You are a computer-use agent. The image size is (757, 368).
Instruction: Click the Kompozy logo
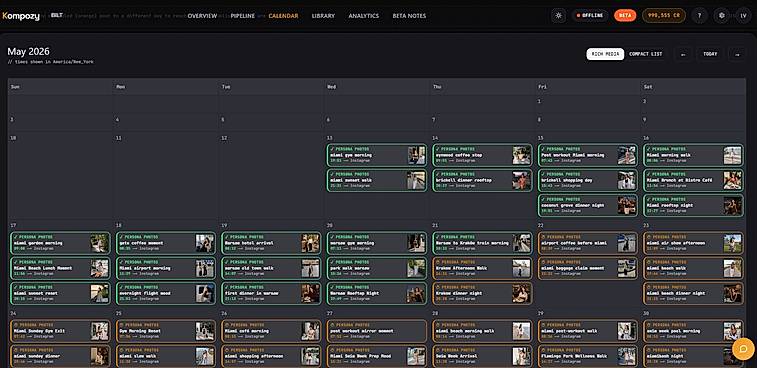pyautogui.click(x=21, y=16)
